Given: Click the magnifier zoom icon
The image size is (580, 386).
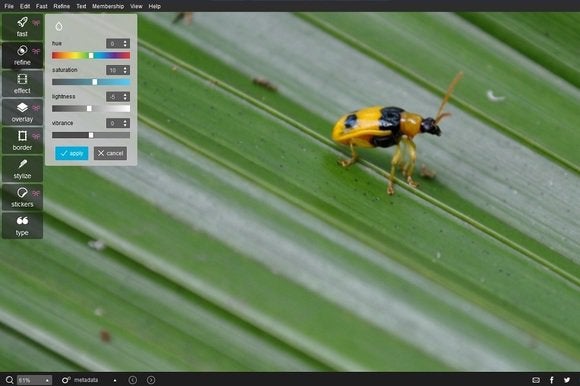Looking at the screenshot, I should click(9, 380).
